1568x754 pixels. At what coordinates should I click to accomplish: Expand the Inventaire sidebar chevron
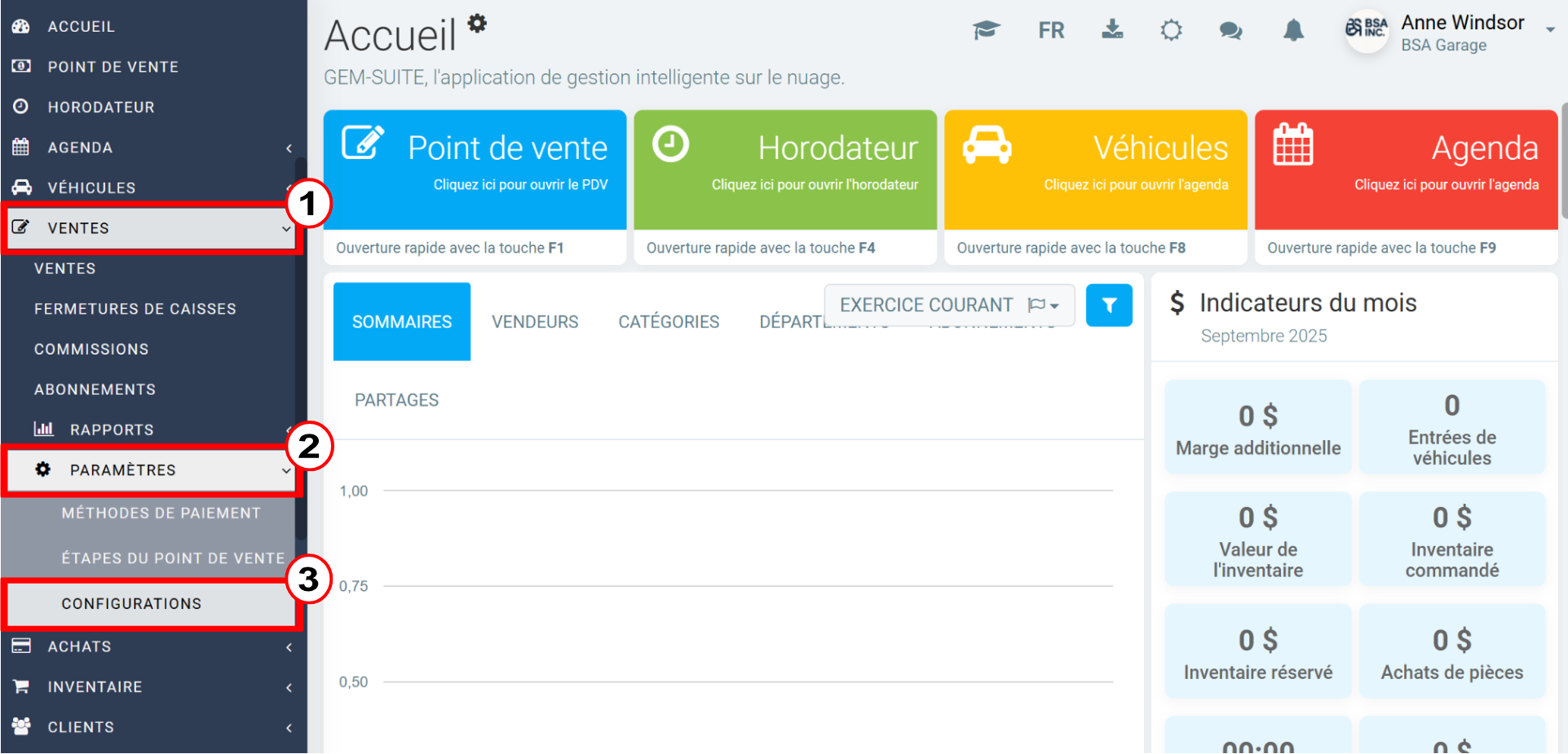289,687
